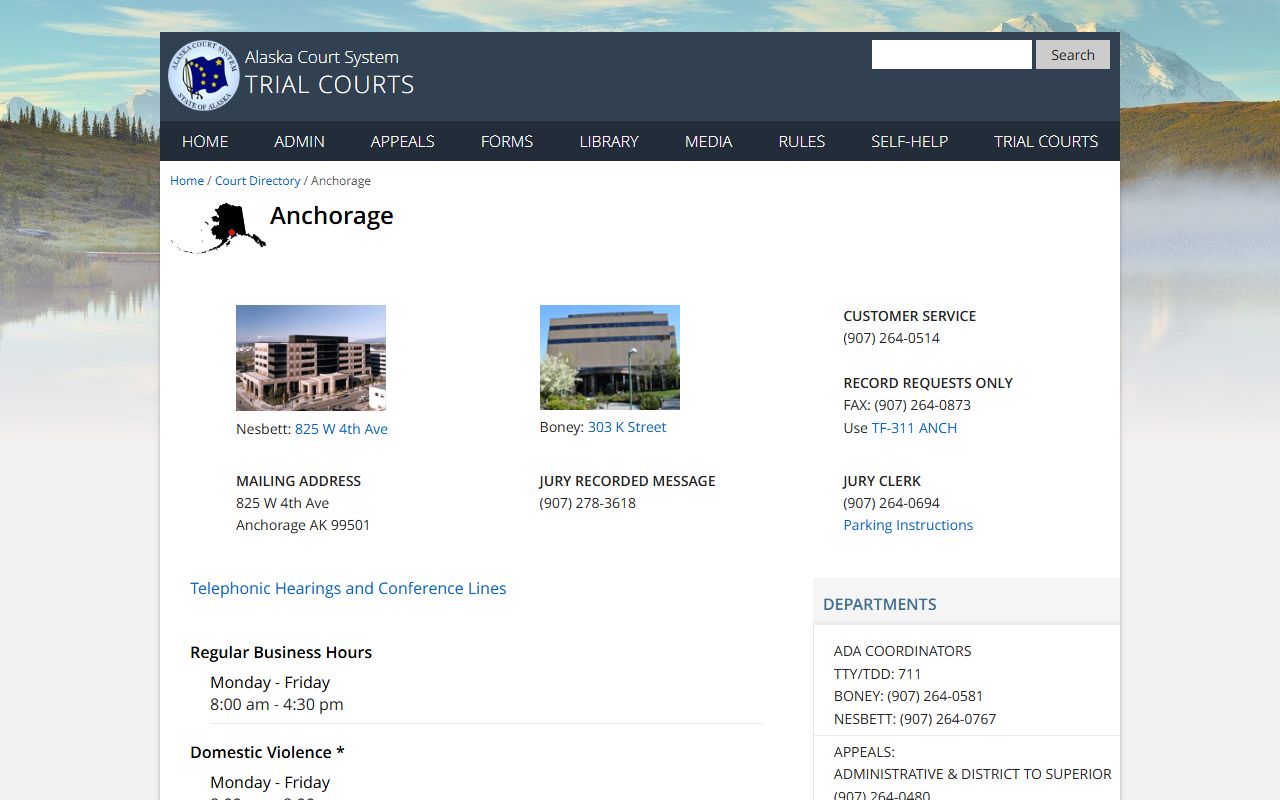This screenshot has width=1280, height=800.
Task: Select the jury clerk number (907) 264-0694
Action: point(892,503)
